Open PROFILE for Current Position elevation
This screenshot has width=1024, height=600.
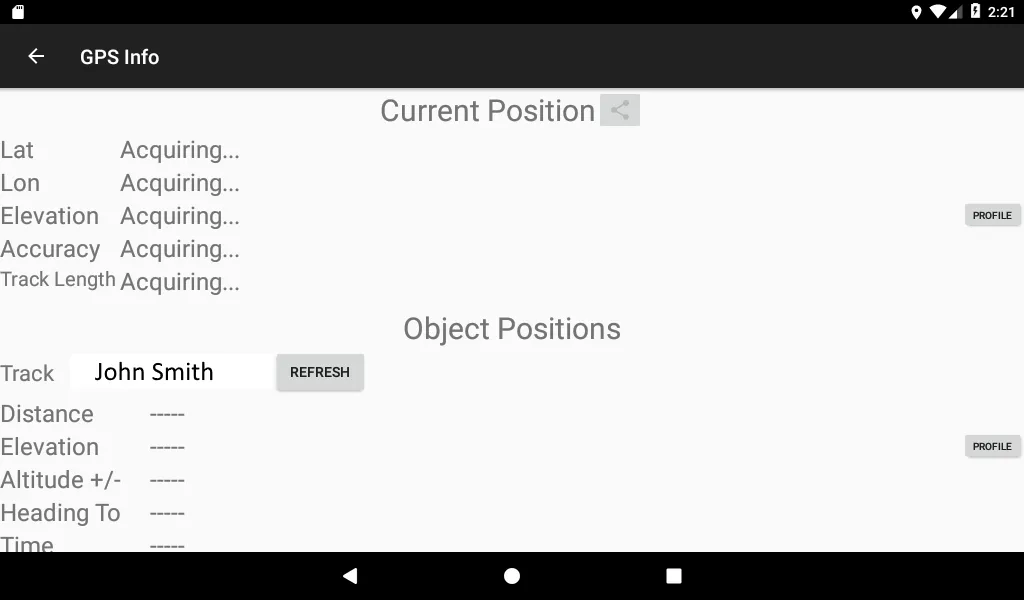992,215
